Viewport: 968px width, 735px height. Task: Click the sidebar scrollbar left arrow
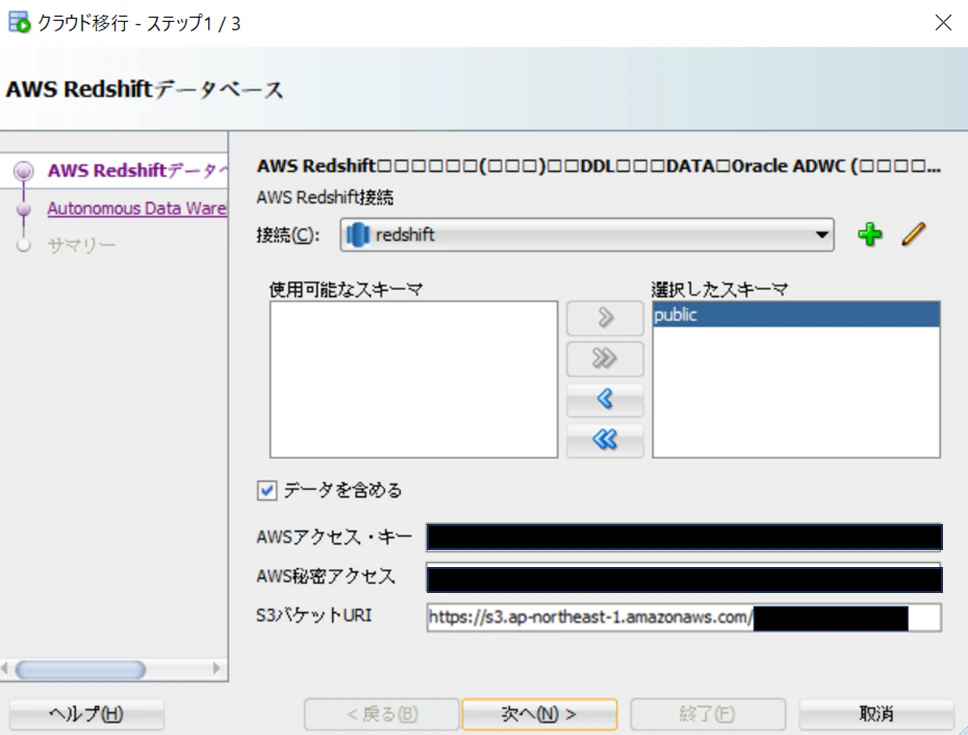5,668
